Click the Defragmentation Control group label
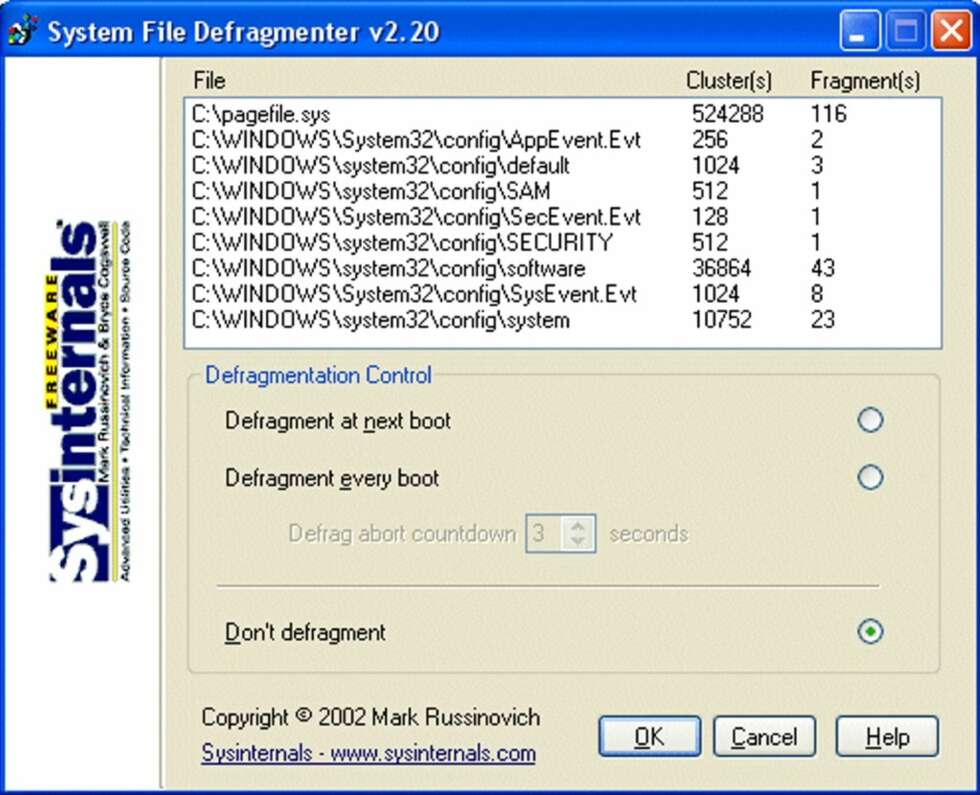 (x=318, y=375)
